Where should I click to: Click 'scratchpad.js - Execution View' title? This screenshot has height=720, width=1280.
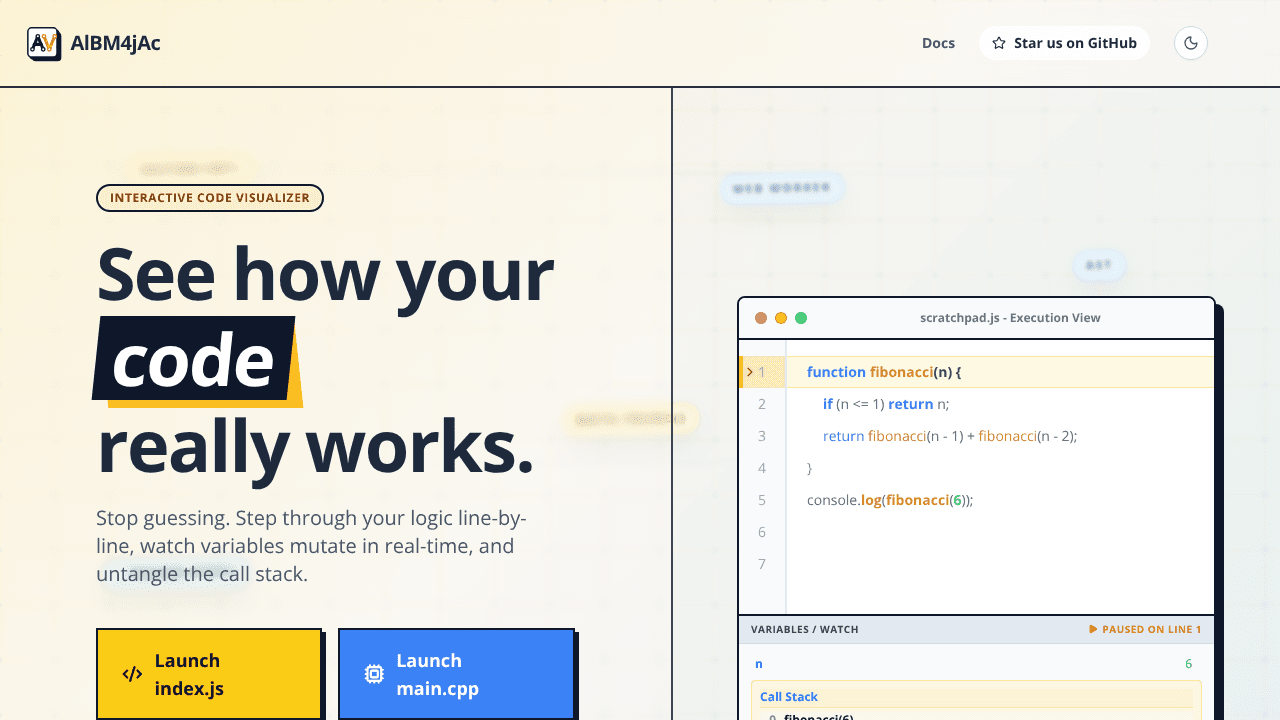tap(1010, 318)
